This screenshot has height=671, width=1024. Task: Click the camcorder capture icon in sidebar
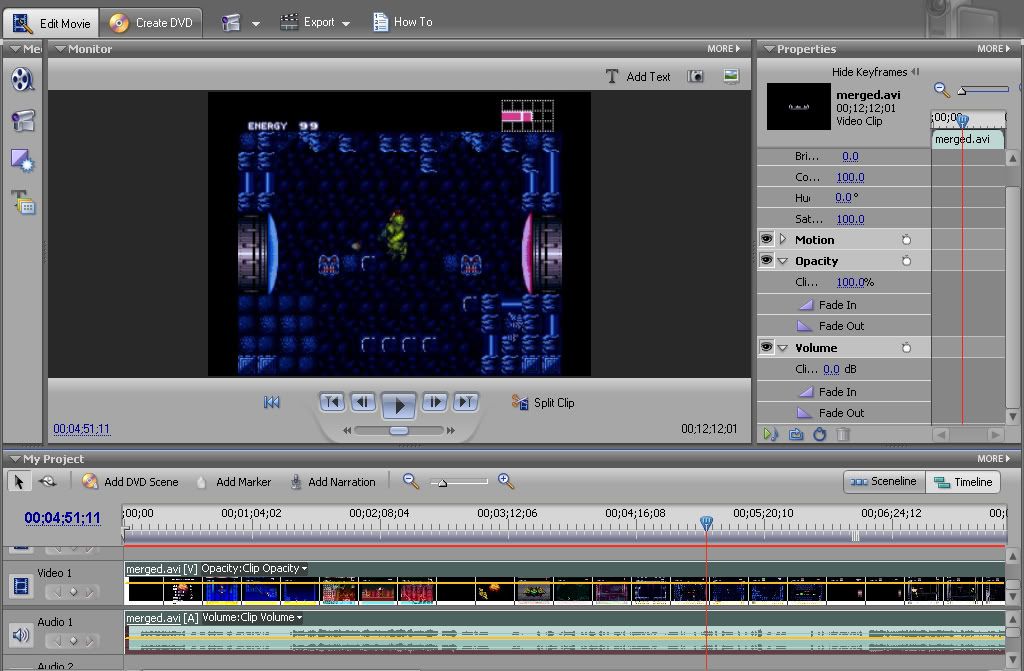[23, 120]
